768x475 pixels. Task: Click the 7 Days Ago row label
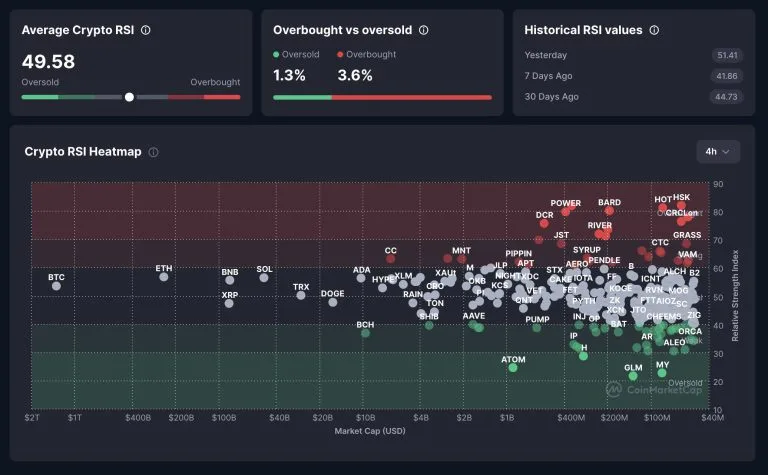point(549,76)
